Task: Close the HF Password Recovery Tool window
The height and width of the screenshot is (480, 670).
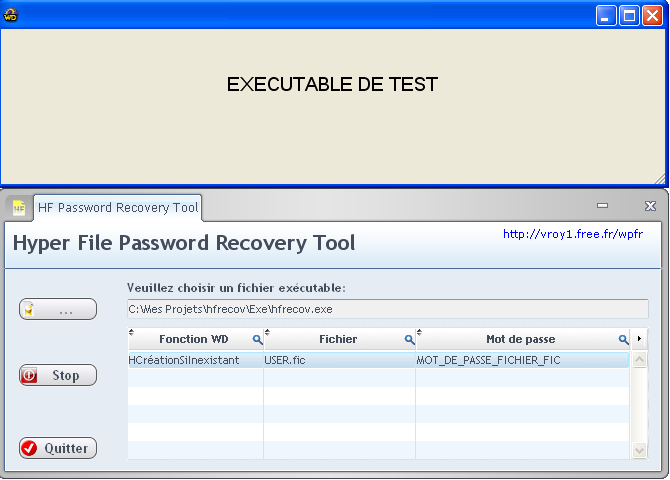Action: pos(650,206)
